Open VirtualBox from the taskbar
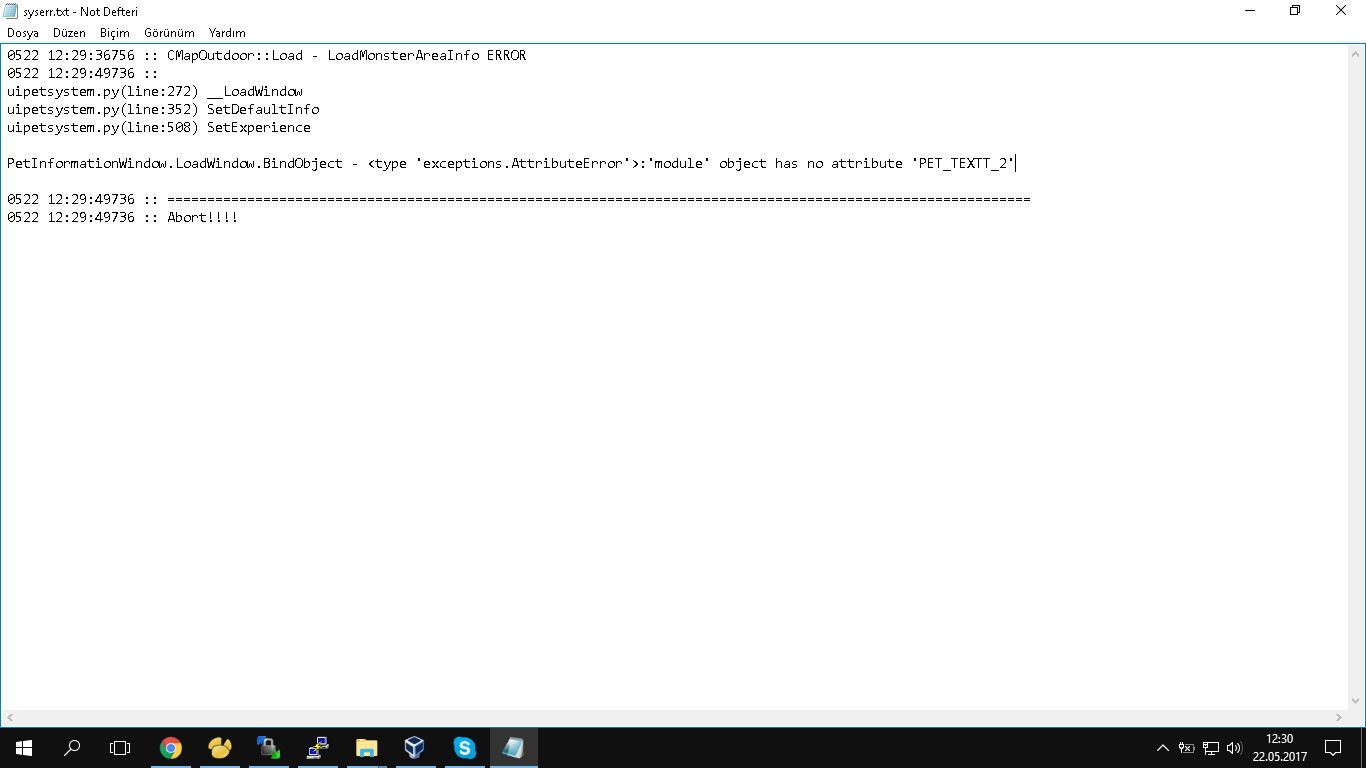 point(415,747)
